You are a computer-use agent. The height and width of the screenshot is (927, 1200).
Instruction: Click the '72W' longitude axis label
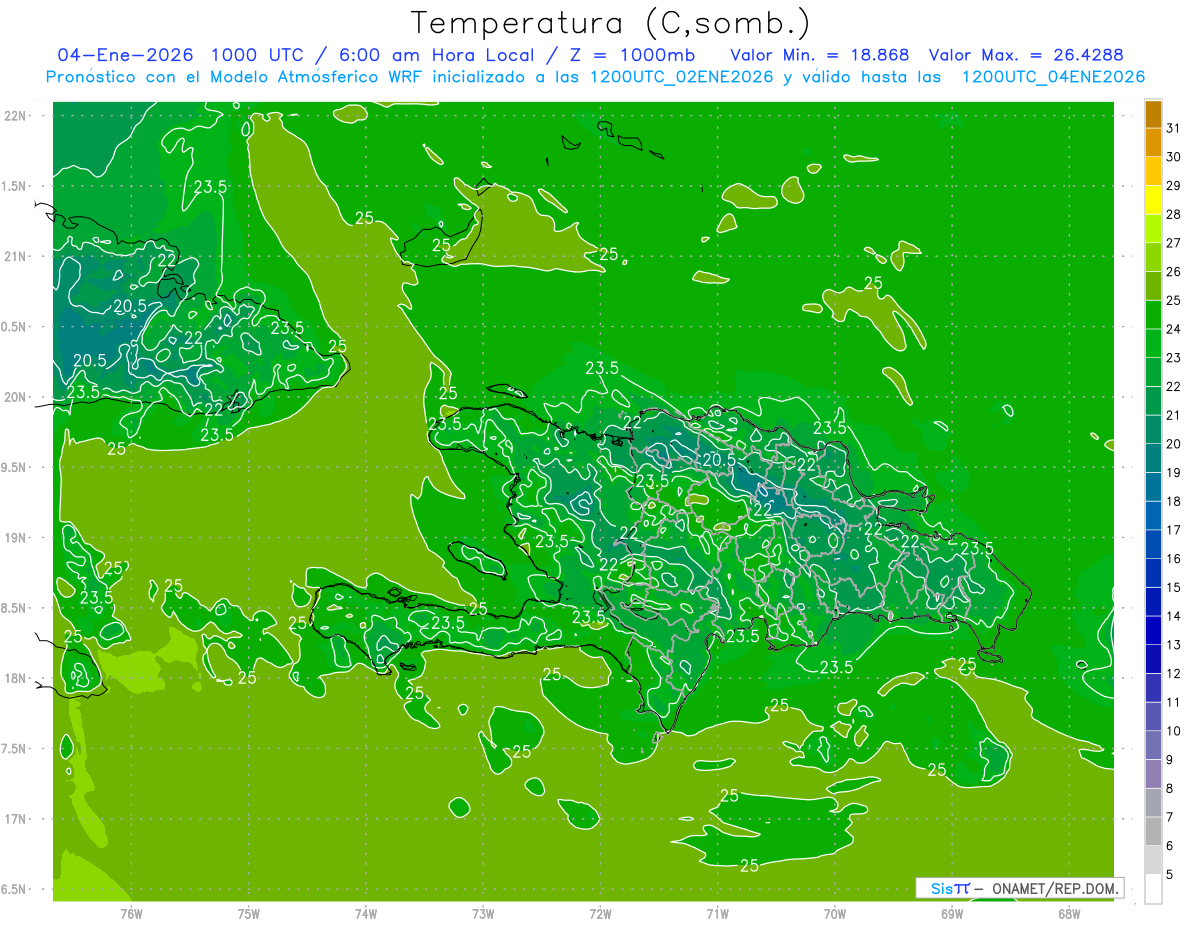coord(600,913)
